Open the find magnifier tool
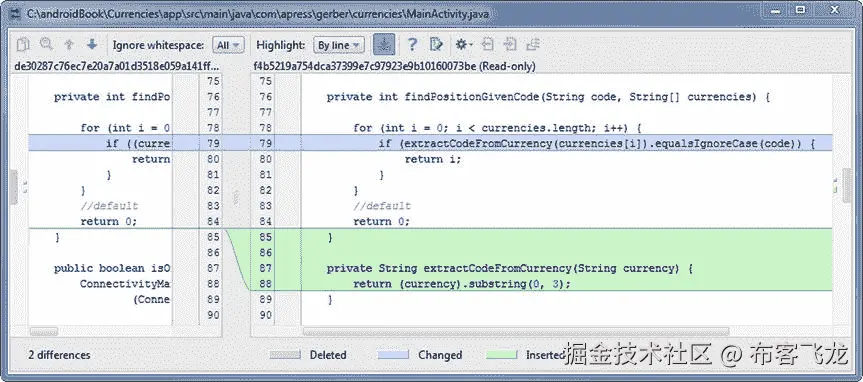This screenshot has width=863, height=382. click(46, 45)
